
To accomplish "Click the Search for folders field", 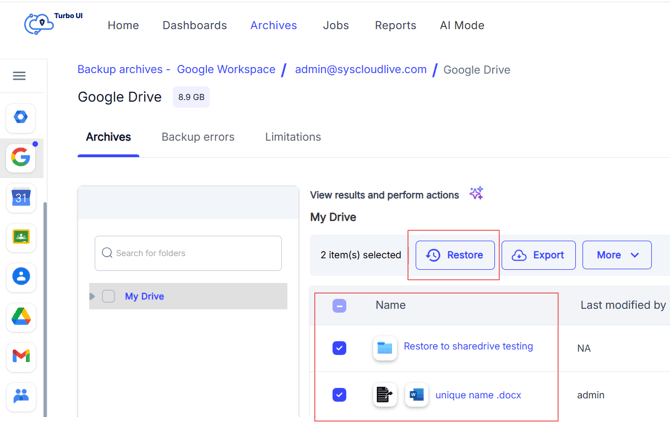I will pyautogui.click(x=188, y=253).
